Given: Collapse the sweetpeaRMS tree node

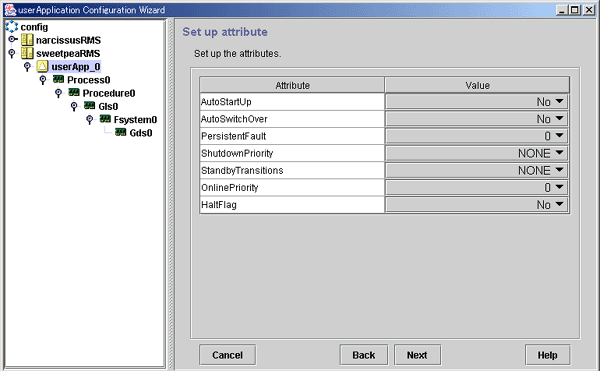Looking at the screenshot, I should (12, 54).
